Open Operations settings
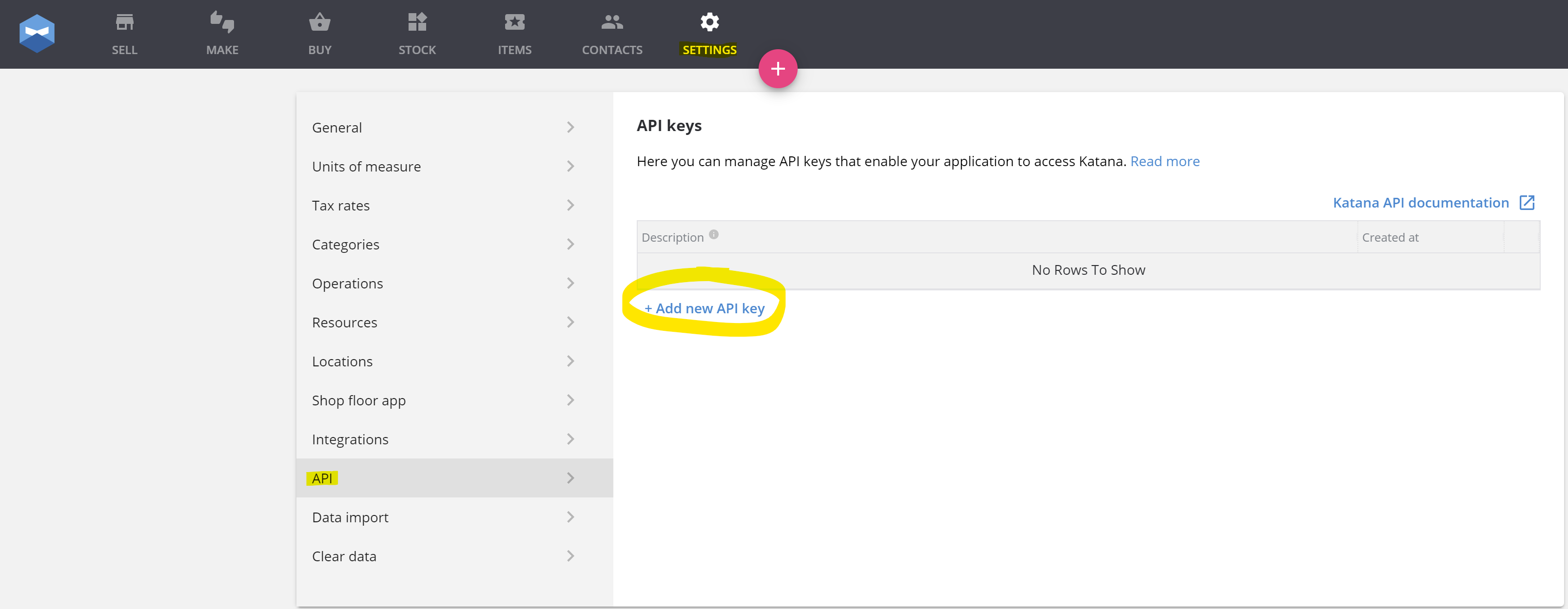Screen dimensions: 1568x609 (x=455, y=283)
